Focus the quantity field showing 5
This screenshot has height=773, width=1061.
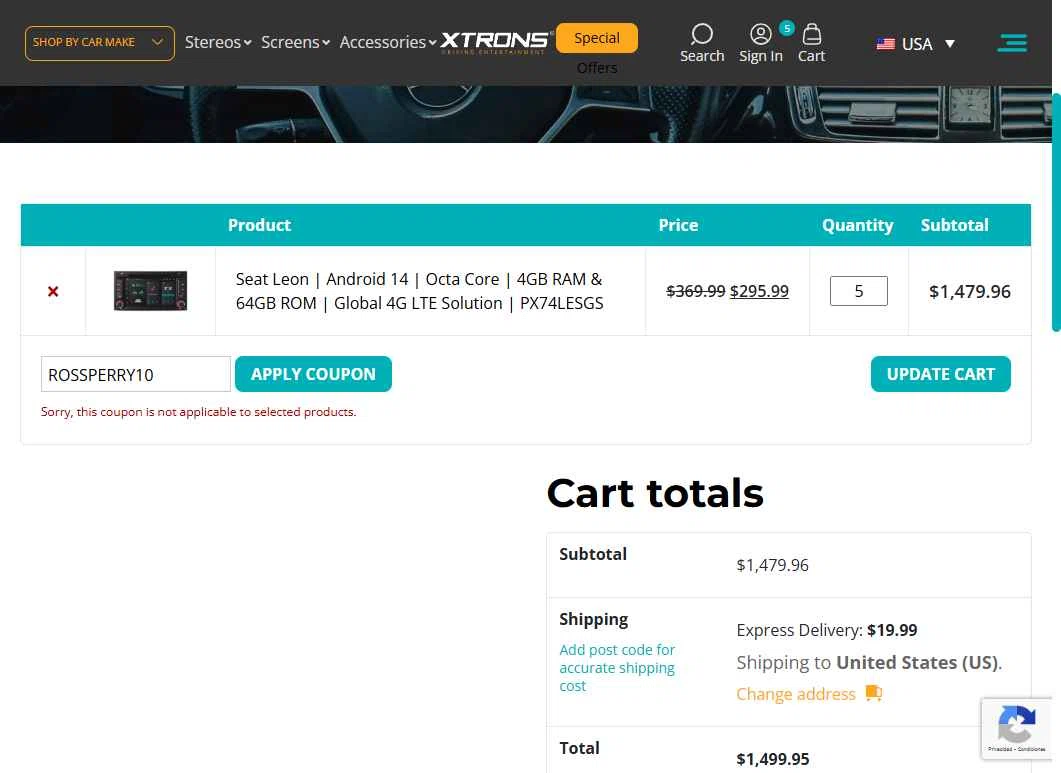click(x=859, y=291)
